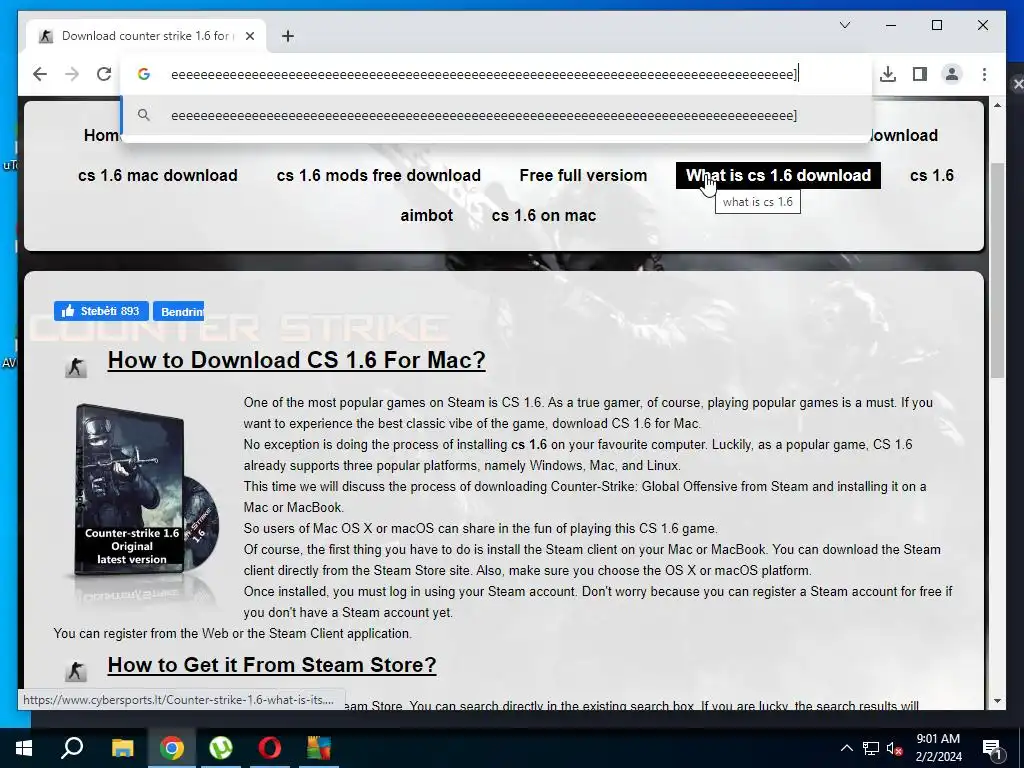1024x768 pixels.
Task: Click the scrollbar up arrow
Action: pos(997,105)
